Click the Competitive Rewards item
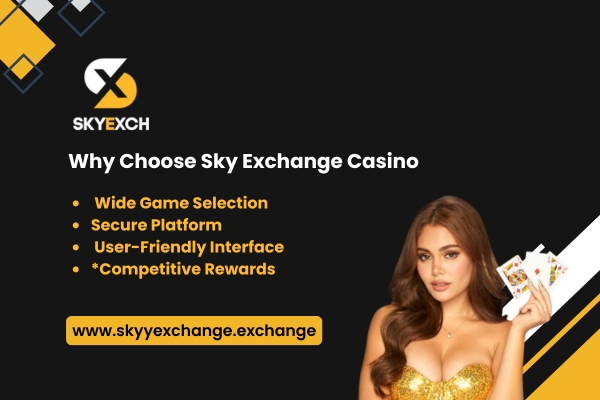The width and height of the screenshot is (600, 400). pos(183,269)
